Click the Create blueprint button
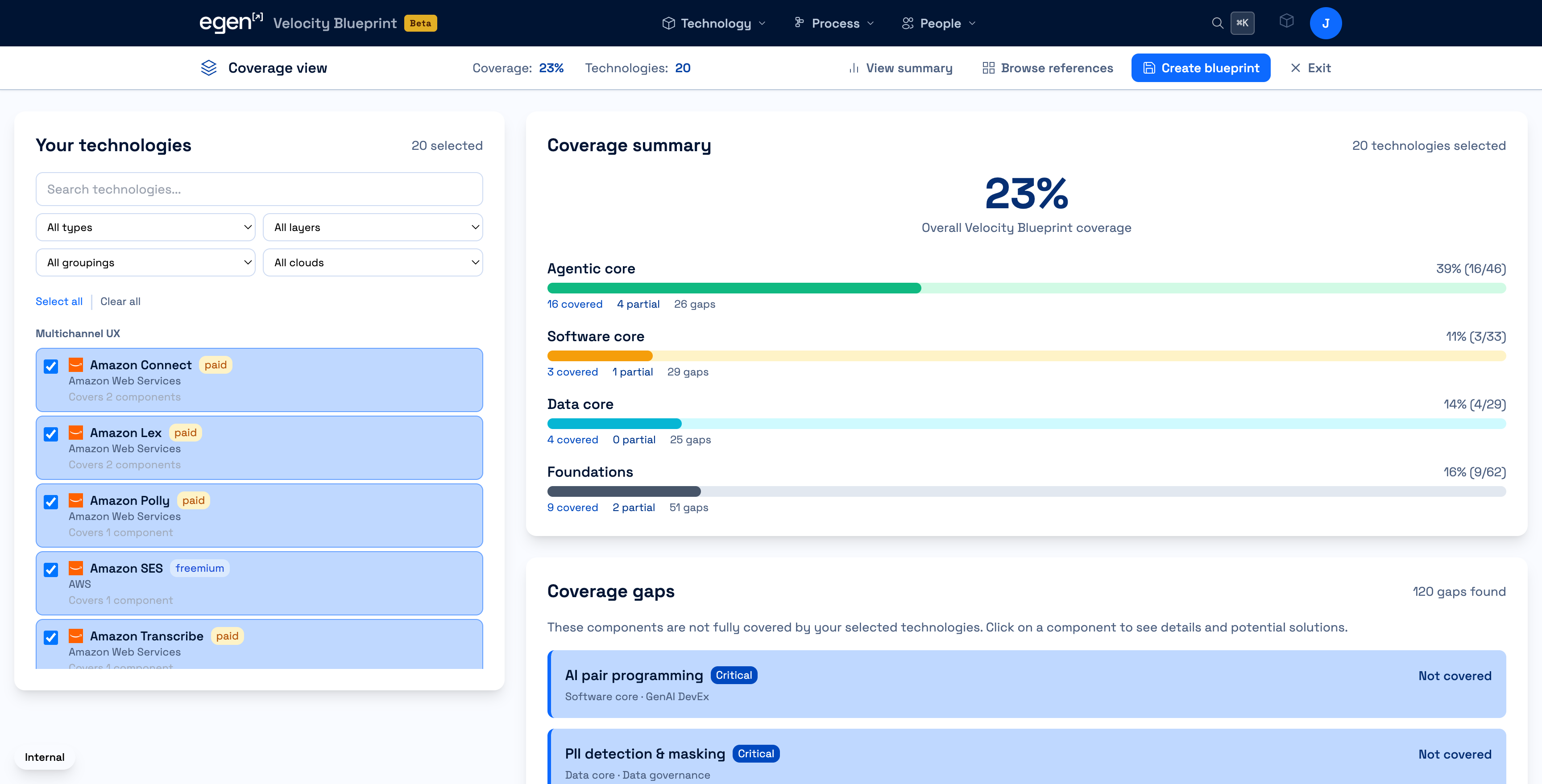Screen dimensions: 1542x784 pyautogui.click(x=1200, y=68)
